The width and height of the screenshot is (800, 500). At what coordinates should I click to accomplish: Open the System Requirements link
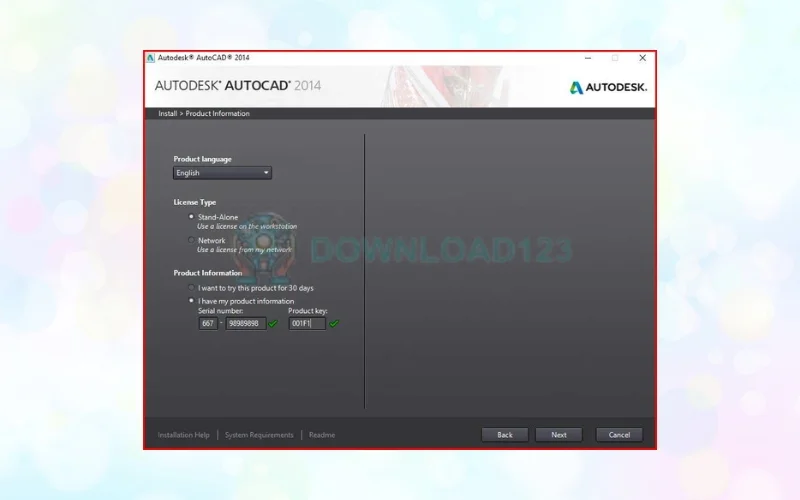pyautogui.click(x=259, y=435)
